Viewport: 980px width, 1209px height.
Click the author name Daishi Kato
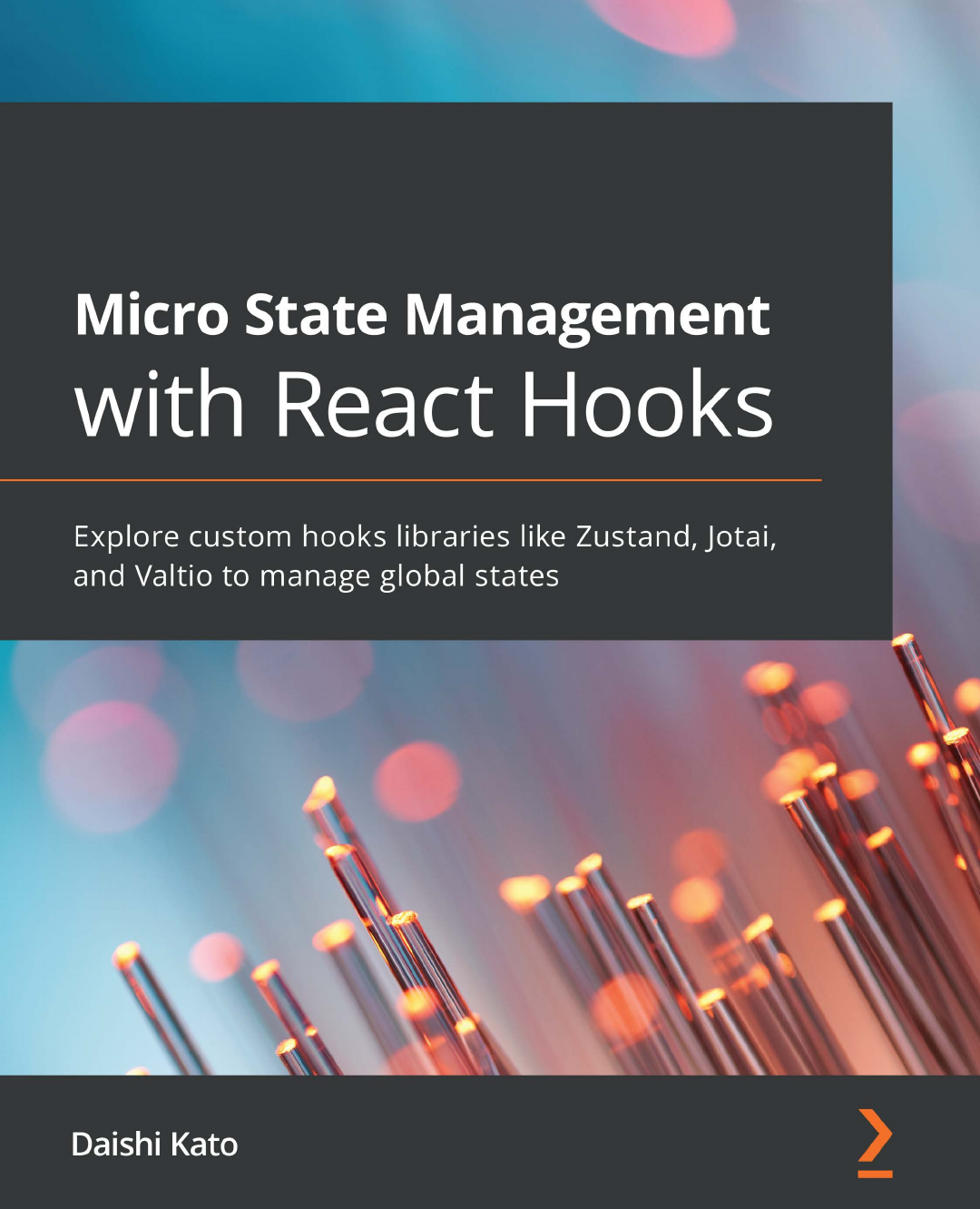(154, 1145)
